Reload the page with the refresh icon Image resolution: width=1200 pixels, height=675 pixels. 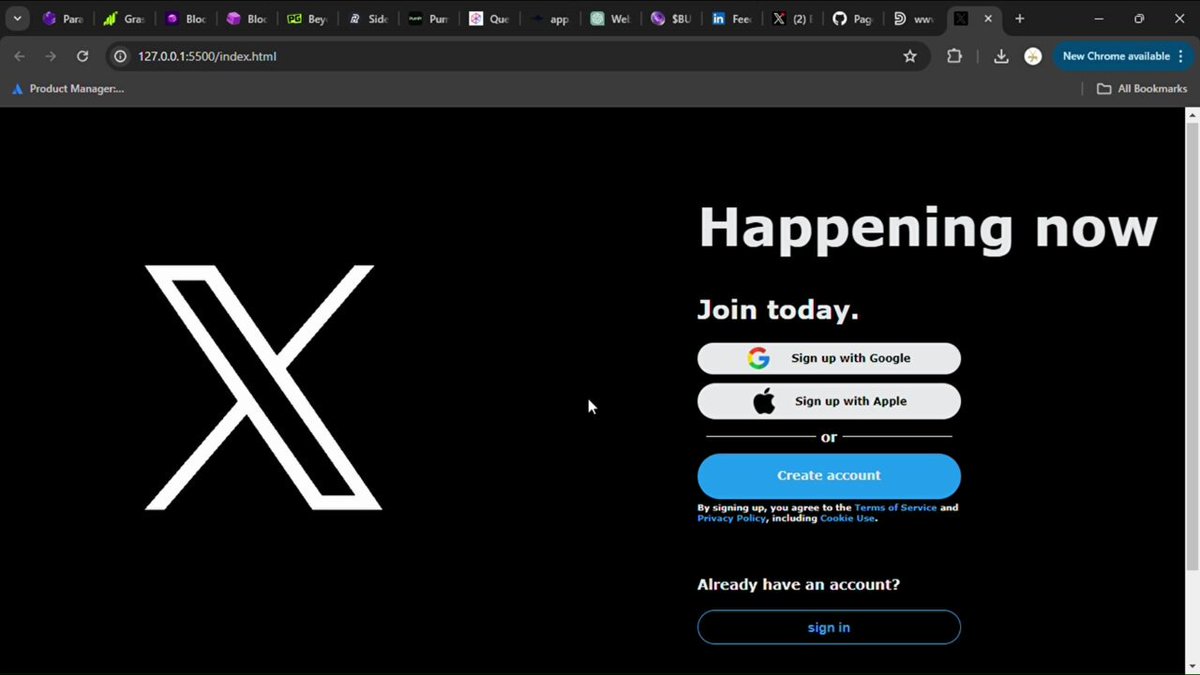[x=83, y=56]
